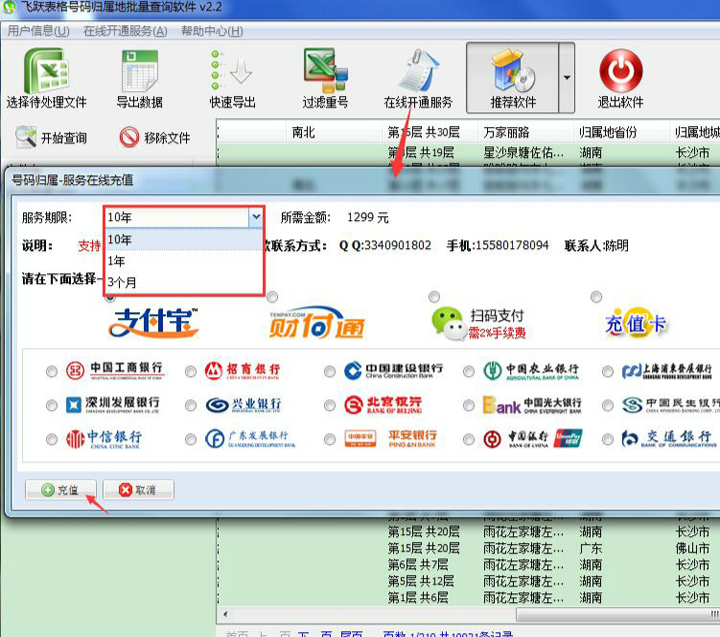The image size is (720, 637).
Task: Click the 快速导出 quick export icon
Action: (x=232, y=78)
